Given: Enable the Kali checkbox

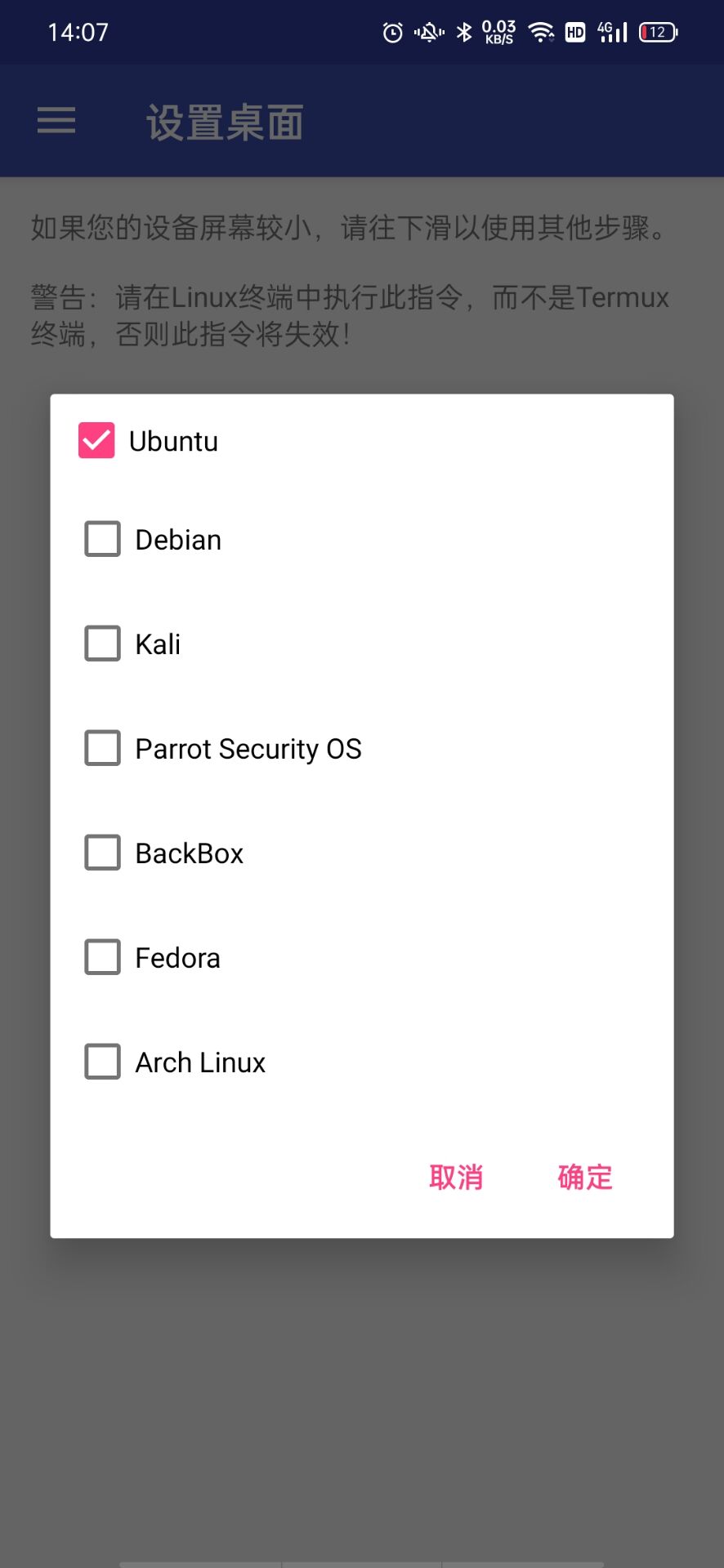Looking at the screenshot, I should tap(103, 644).
